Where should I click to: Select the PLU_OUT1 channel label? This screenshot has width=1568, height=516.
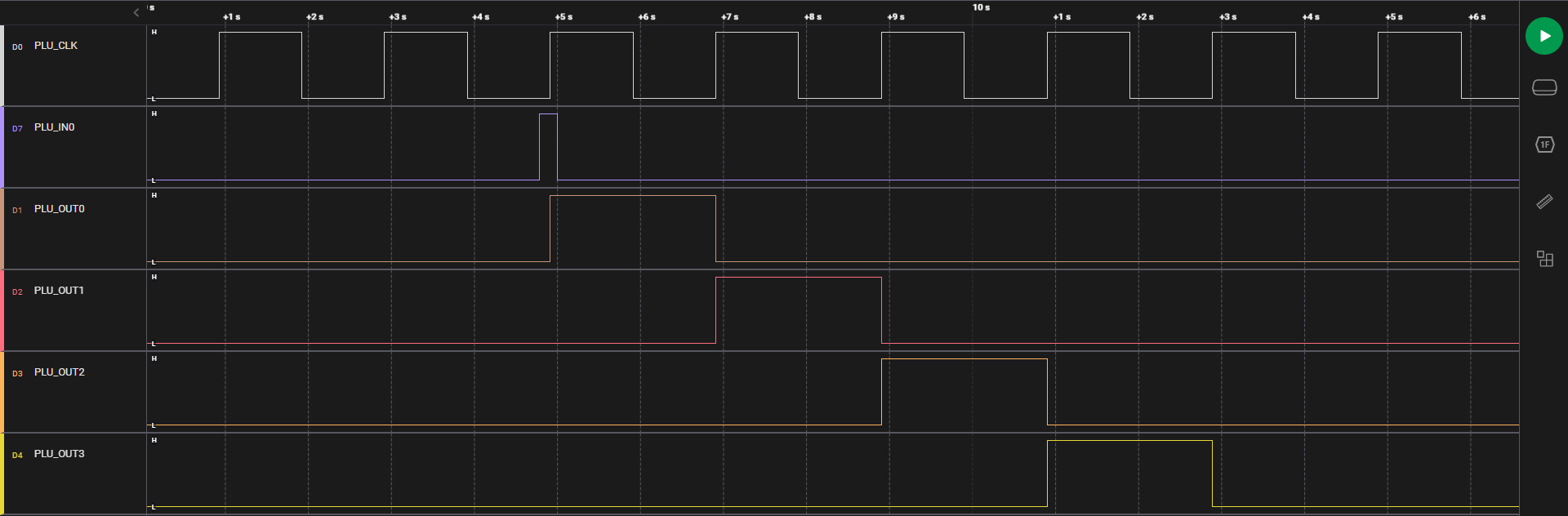click(59, 291)
